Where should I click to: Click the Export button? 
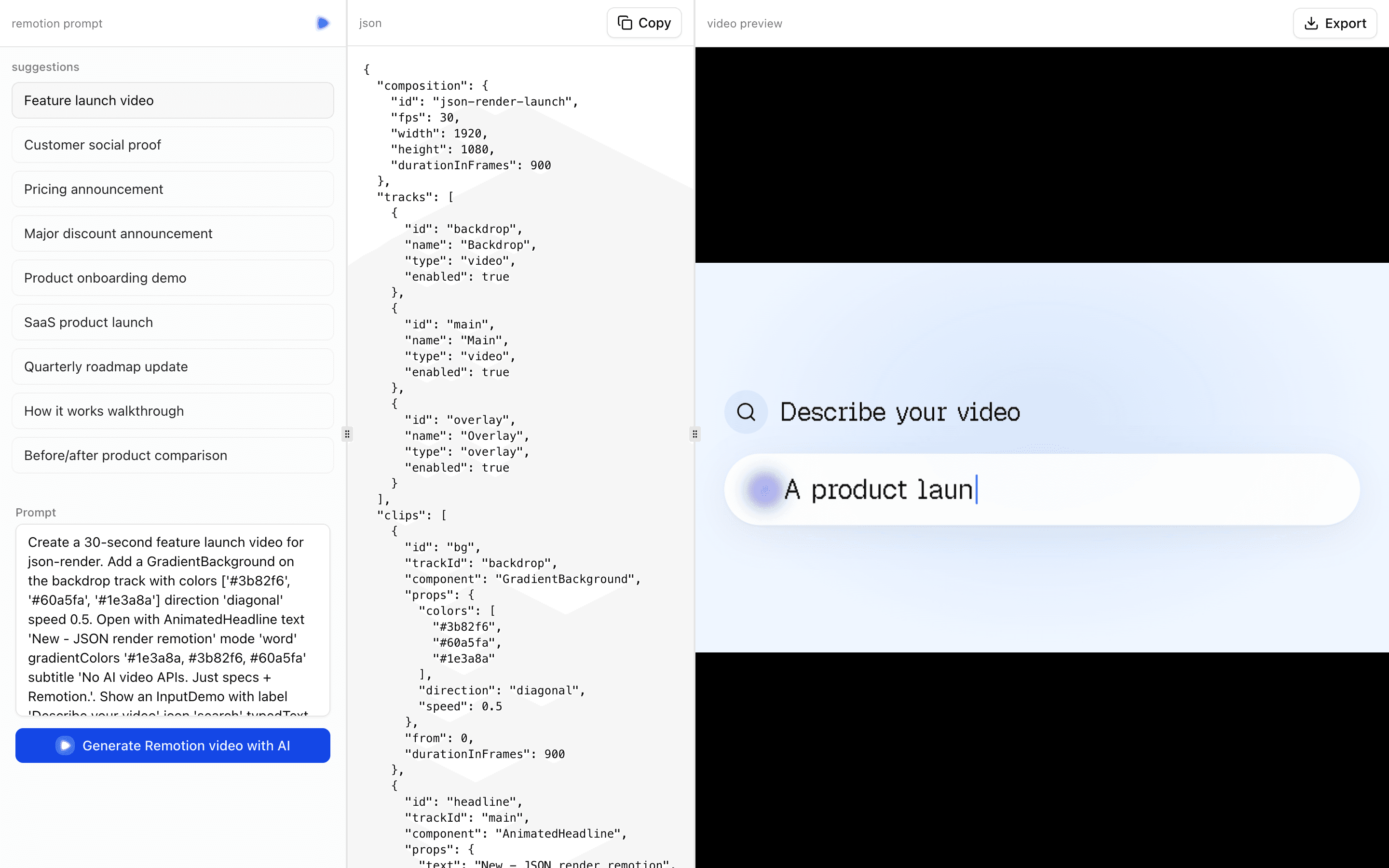pos(1335,22)
